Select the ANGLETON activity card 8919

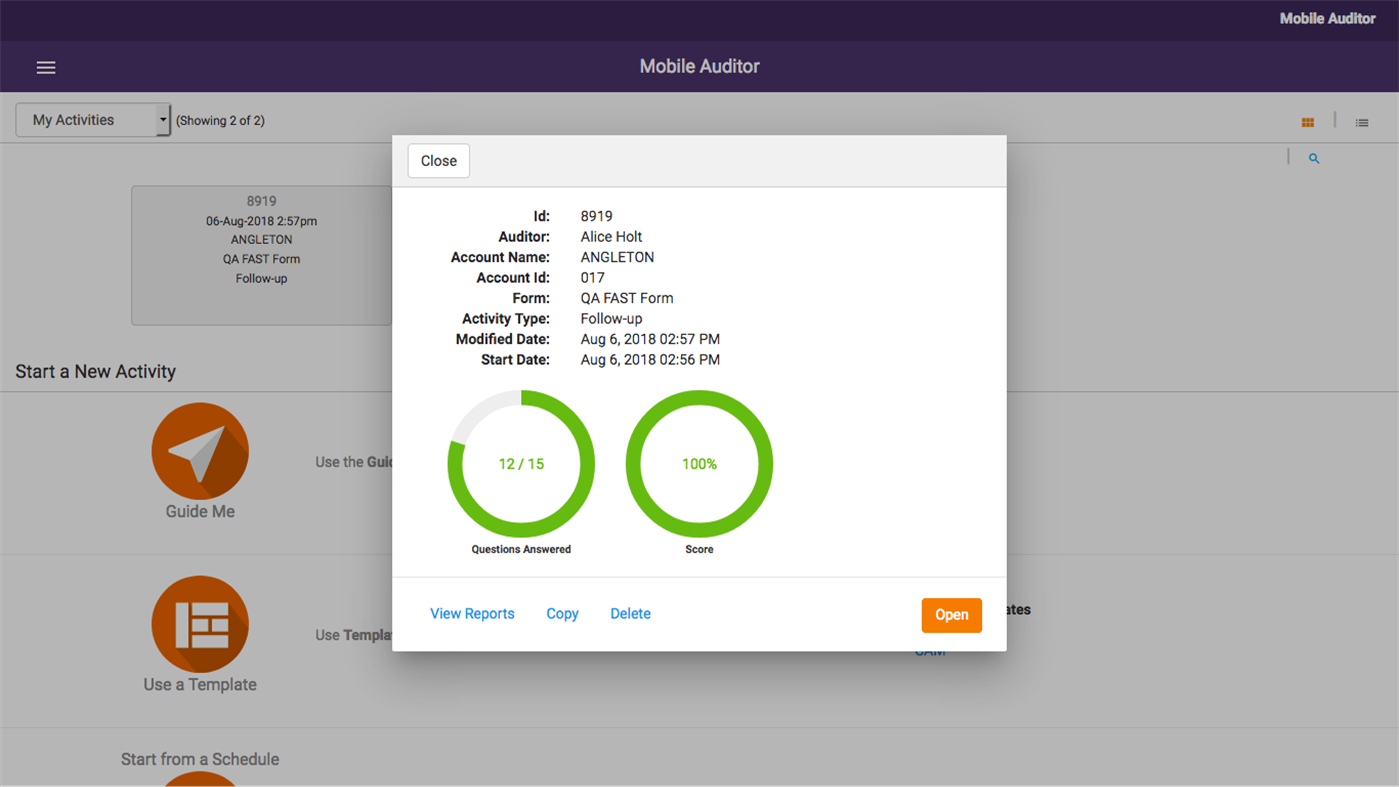click(x=261, y=255)
